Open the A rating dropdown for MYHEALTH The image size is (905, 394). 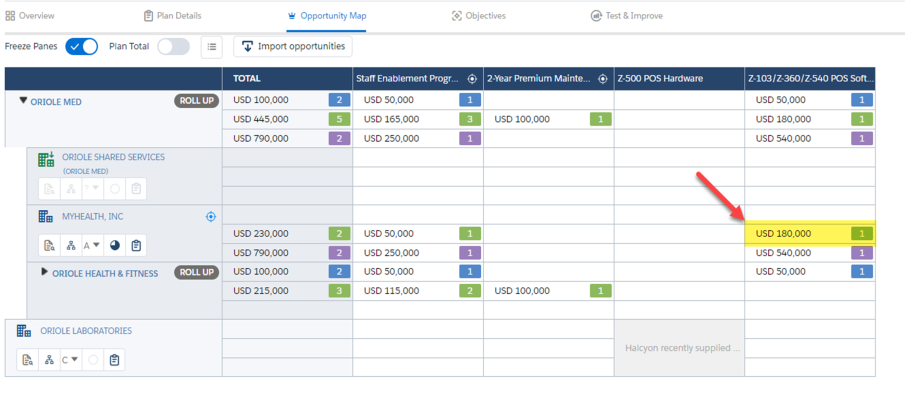tap(91, 246)
